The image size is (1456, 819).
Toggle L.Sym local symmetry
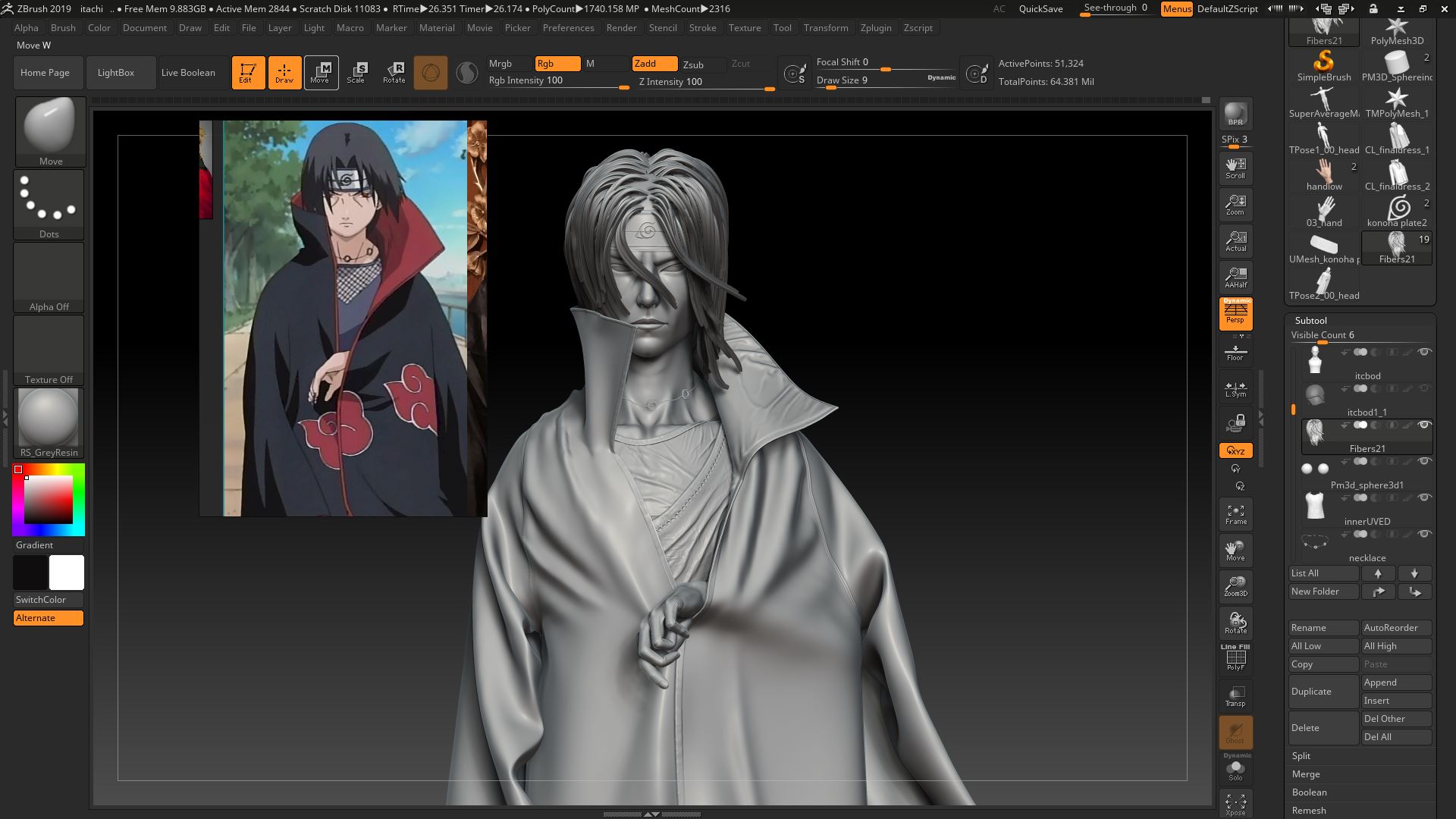click(x=1235, y=389)
